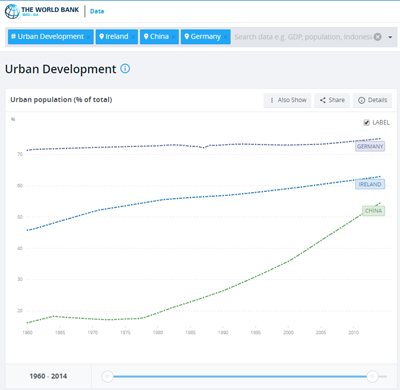This screenshot has width=400, height=390.
Task: Click the right handle of the year range slider
Action: [372, 376]
